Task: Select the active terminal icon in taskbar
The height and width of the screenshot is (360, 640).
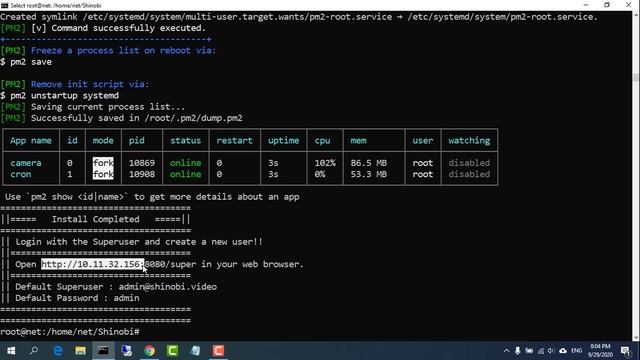Action: click(x=103, y=351)
